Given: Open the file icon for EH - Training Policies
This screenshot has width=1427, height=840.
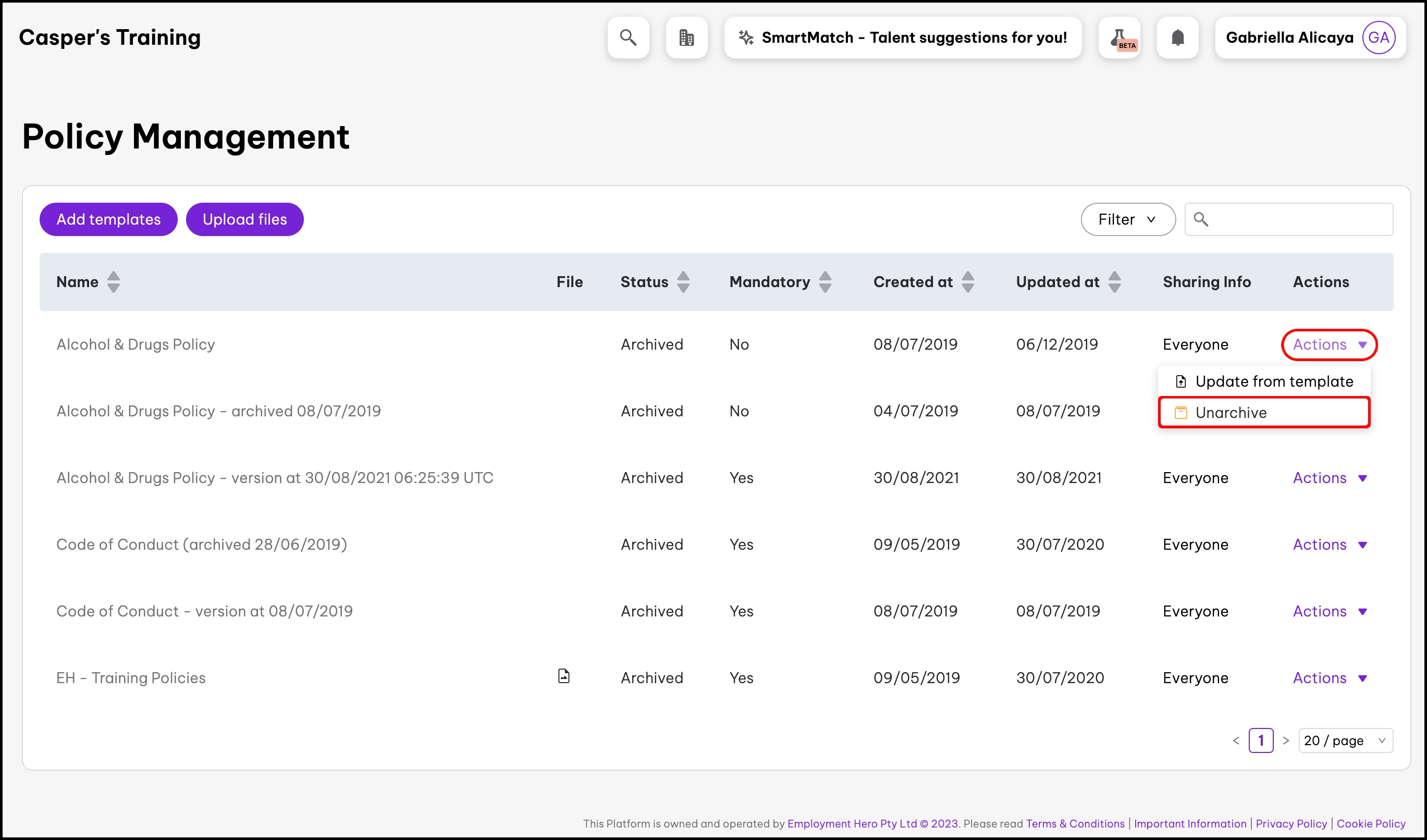Looking at the screenshot, I should [563, 676].
